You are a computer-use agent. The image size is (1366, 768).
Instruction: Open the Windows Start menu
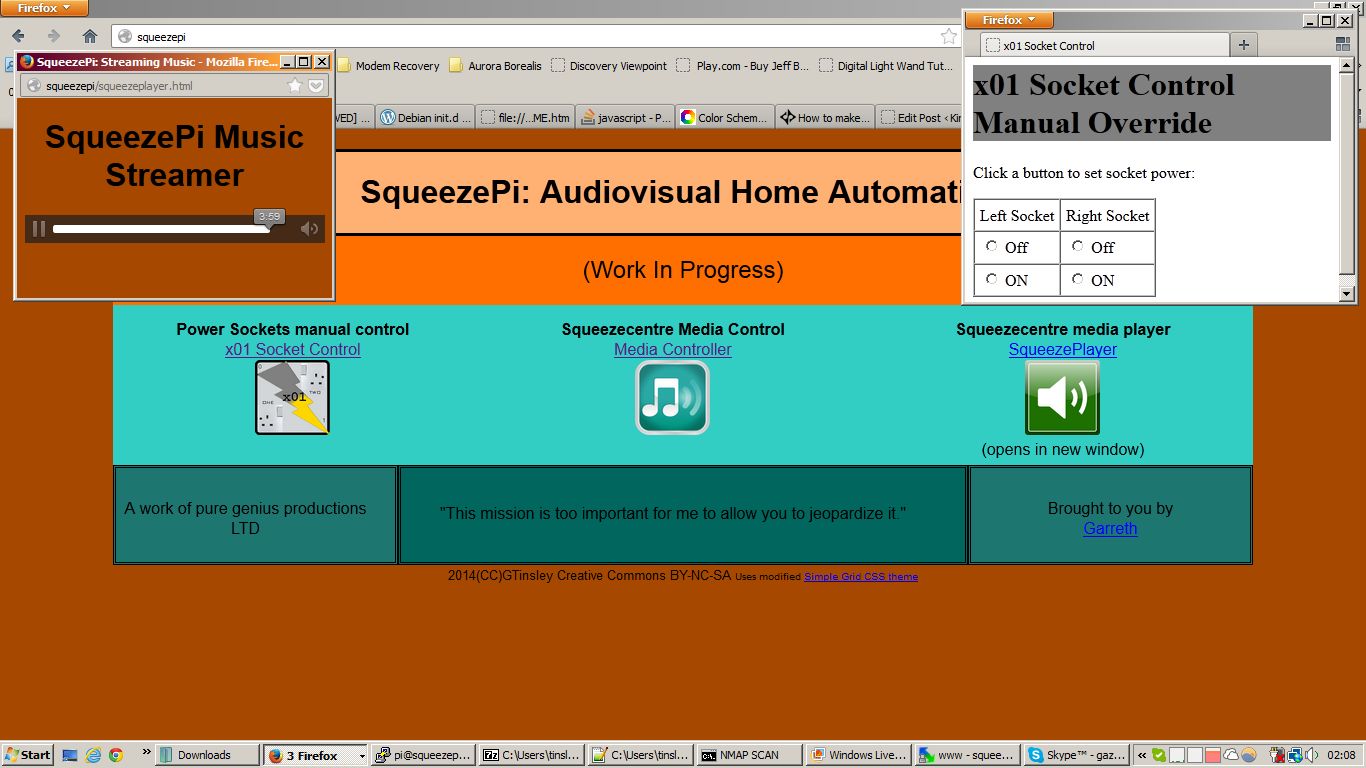click(x=27, y=755)
